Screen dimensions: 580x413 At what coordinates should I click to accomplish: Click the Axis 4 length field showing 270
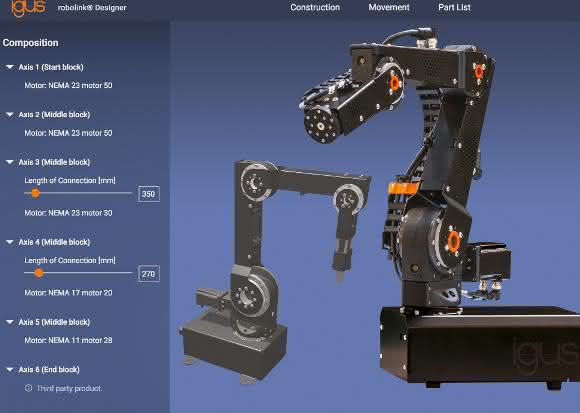click(x=149, y=274)
